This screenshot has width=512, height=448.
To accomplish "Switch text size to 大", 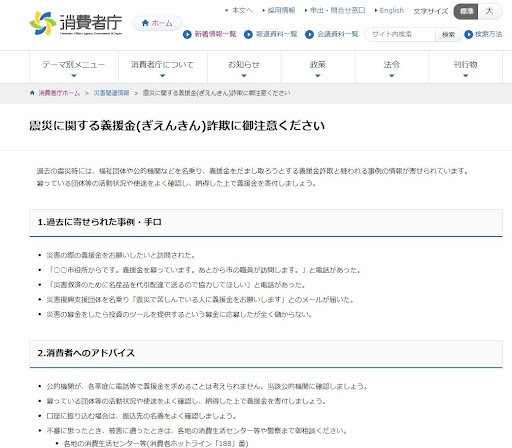I will click(489, 11).
